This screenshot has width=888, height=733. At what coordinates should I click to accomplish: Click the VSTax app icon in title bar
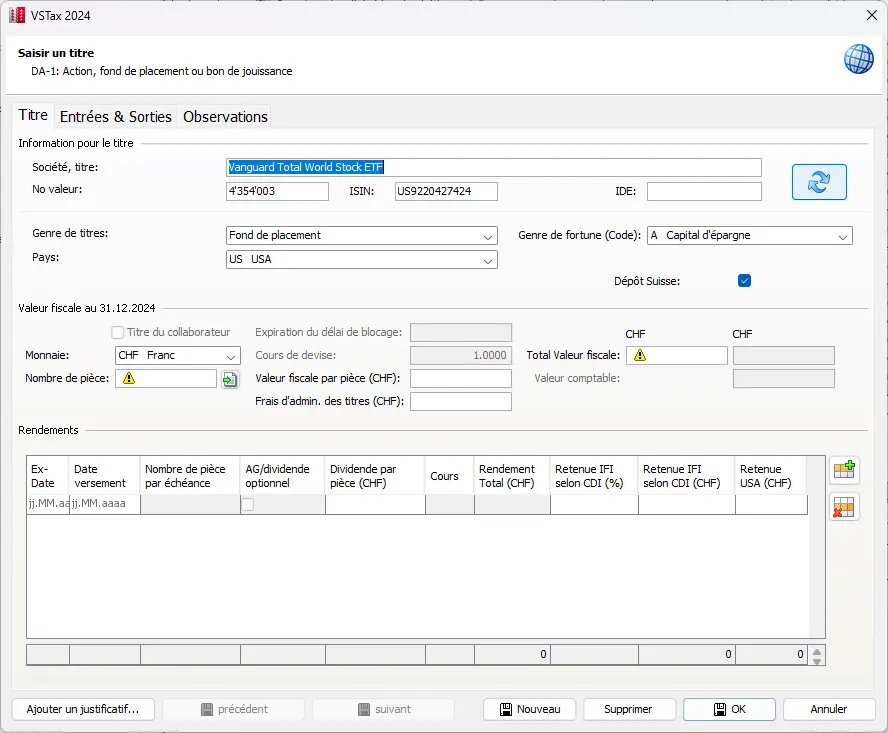(17, 14)
